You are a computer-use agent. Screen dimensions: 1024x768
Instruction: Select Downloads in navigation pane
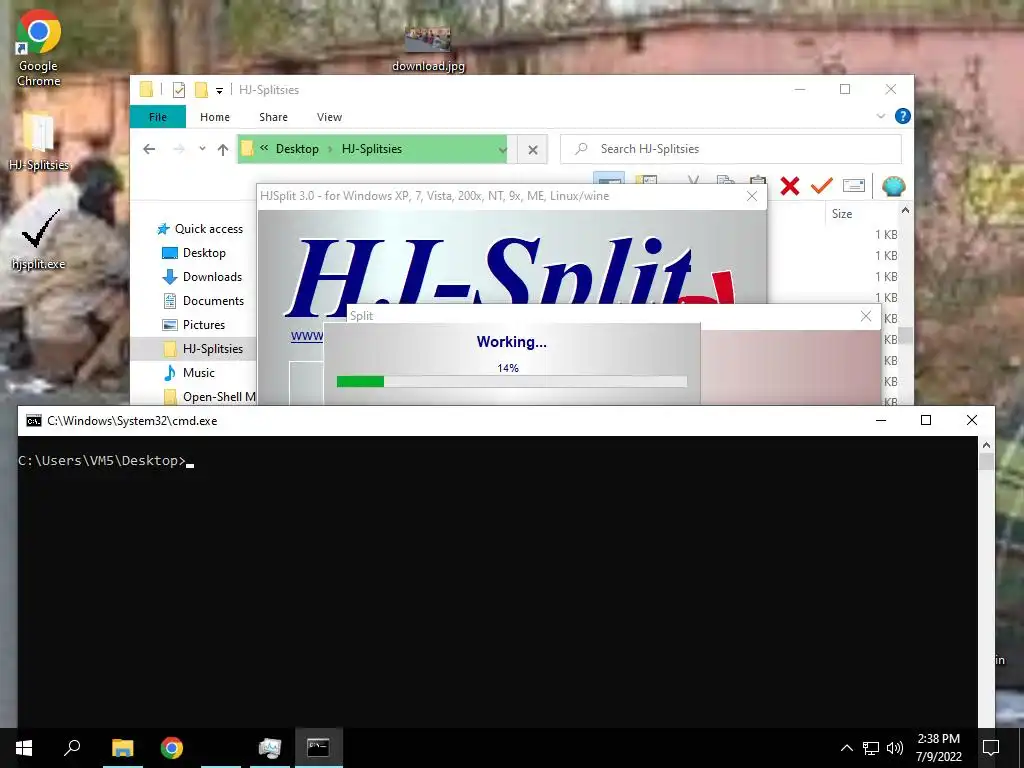[202, 277]
